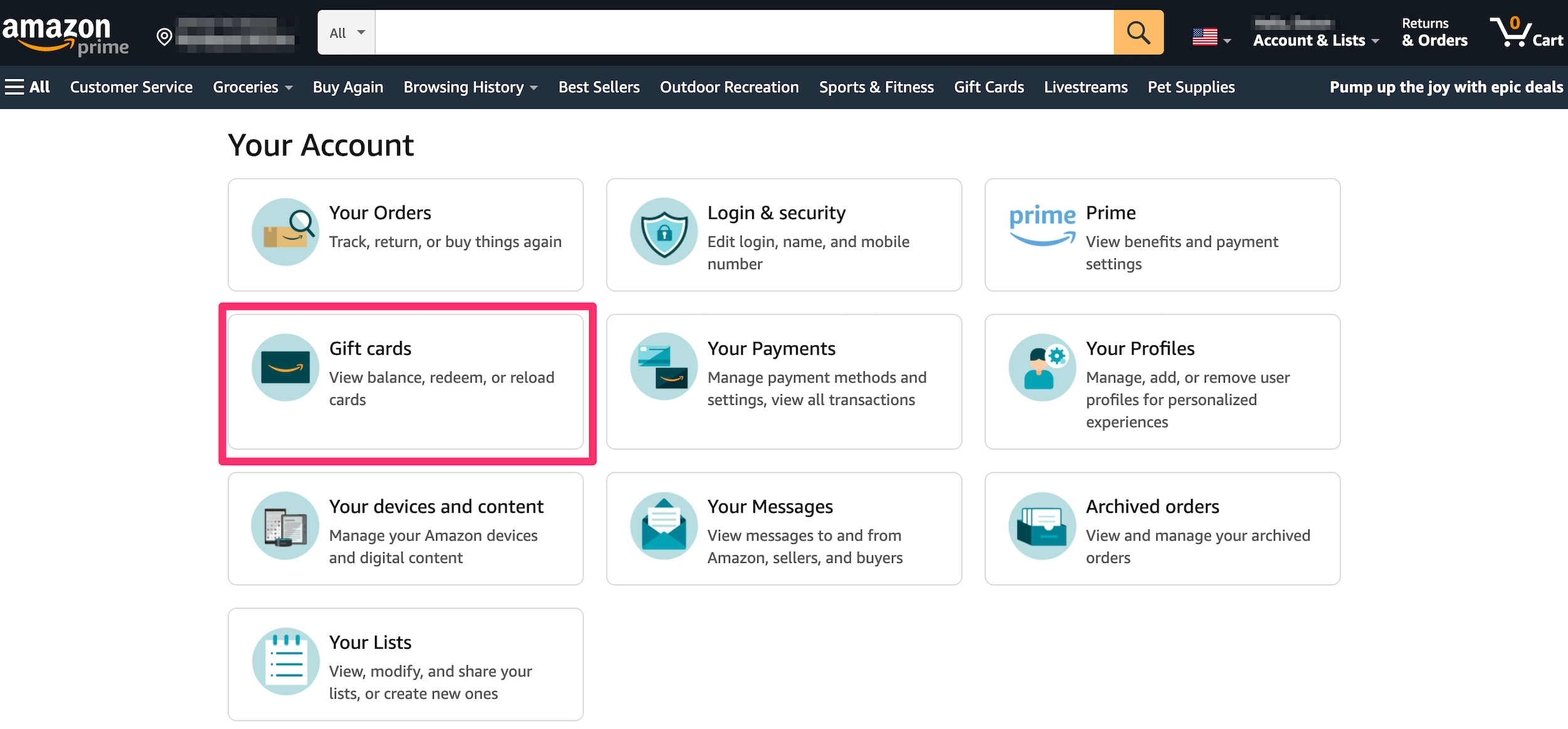Click Returns & Orders link
This screenshot has width=1568, height=729.
click(x=1434, y=33)
